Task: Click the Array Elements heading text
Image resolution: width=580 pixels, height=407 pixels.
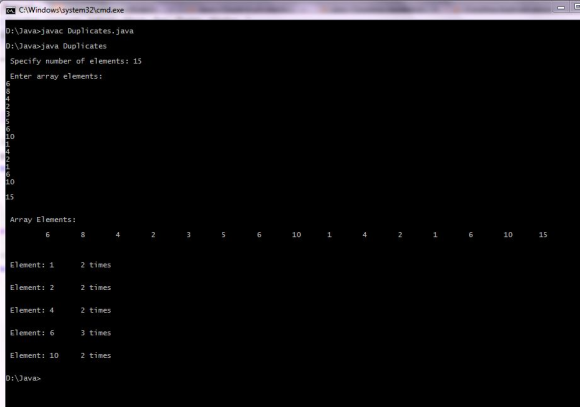Action: (x=43, y=220)
